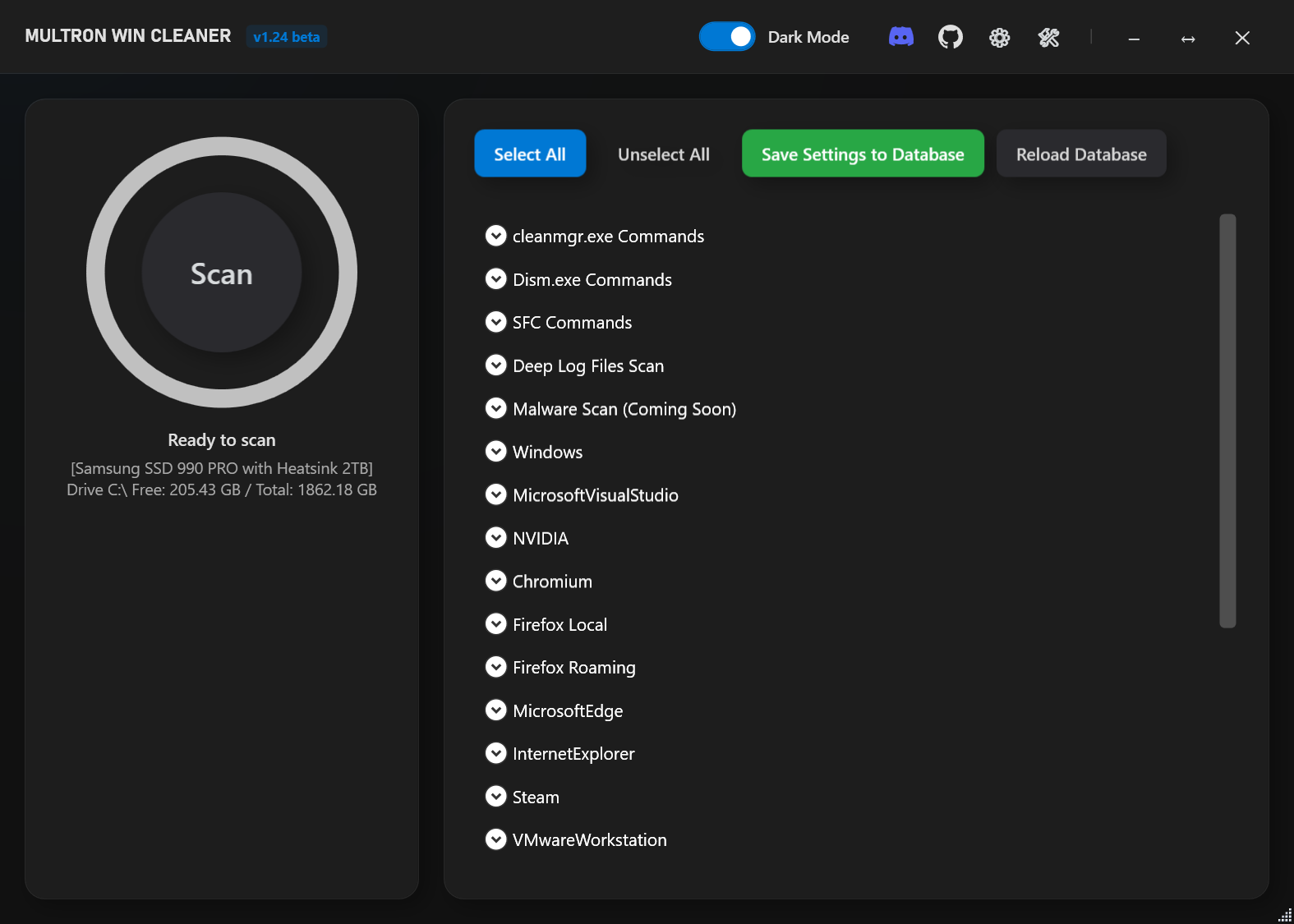Image resolution: width=1294 pixels, height=924 pixels.
Task: Minimize the Multron Win Cleaner window
Action: point(1134,38)
